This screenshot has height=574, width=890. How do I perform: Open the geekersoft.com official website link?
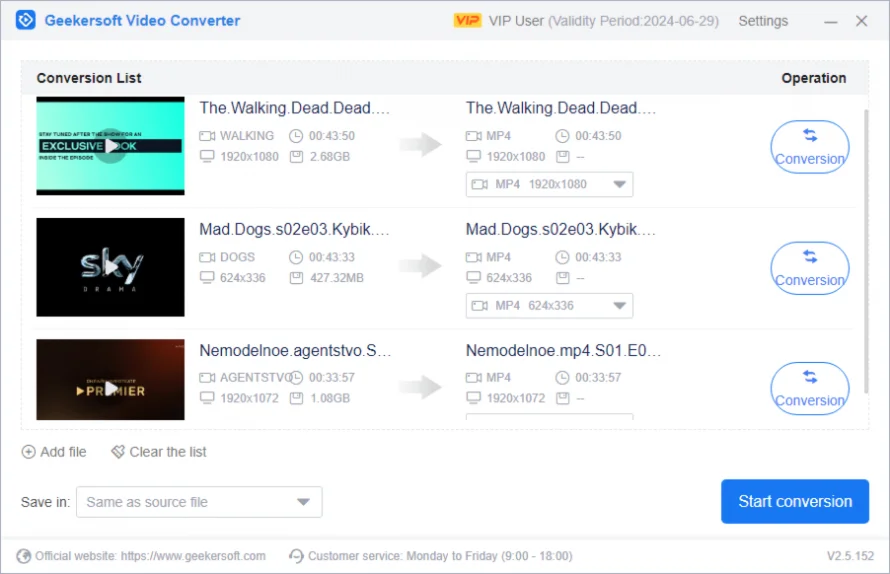pyautogui.click(x=193, y=556)
